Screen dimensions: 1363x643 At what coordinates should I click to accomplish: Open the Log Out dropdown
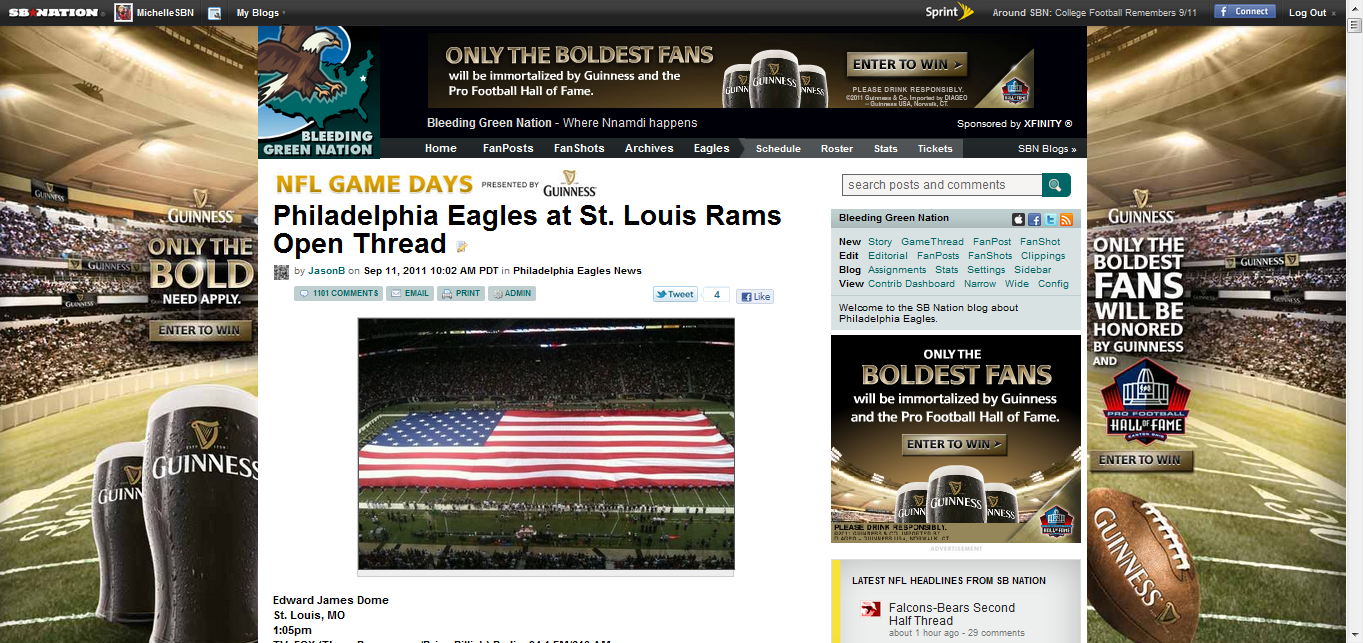pyautogui.click(x=1311, y=13)
